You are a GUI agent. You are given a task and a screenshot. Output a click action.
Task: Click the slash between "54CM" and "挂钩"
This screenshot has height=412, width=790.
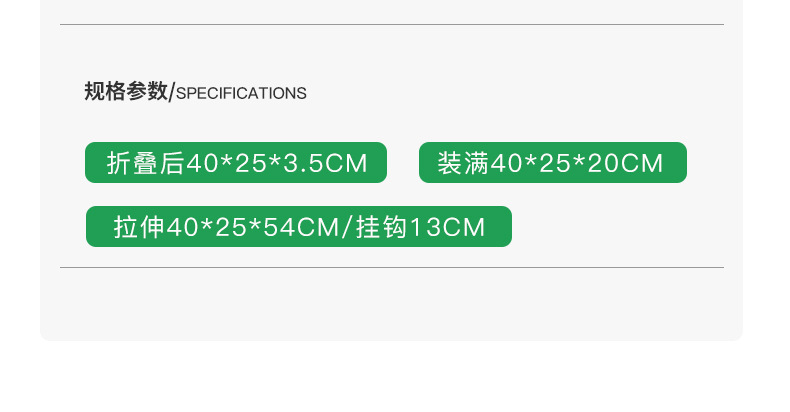(x=349, y=227)
